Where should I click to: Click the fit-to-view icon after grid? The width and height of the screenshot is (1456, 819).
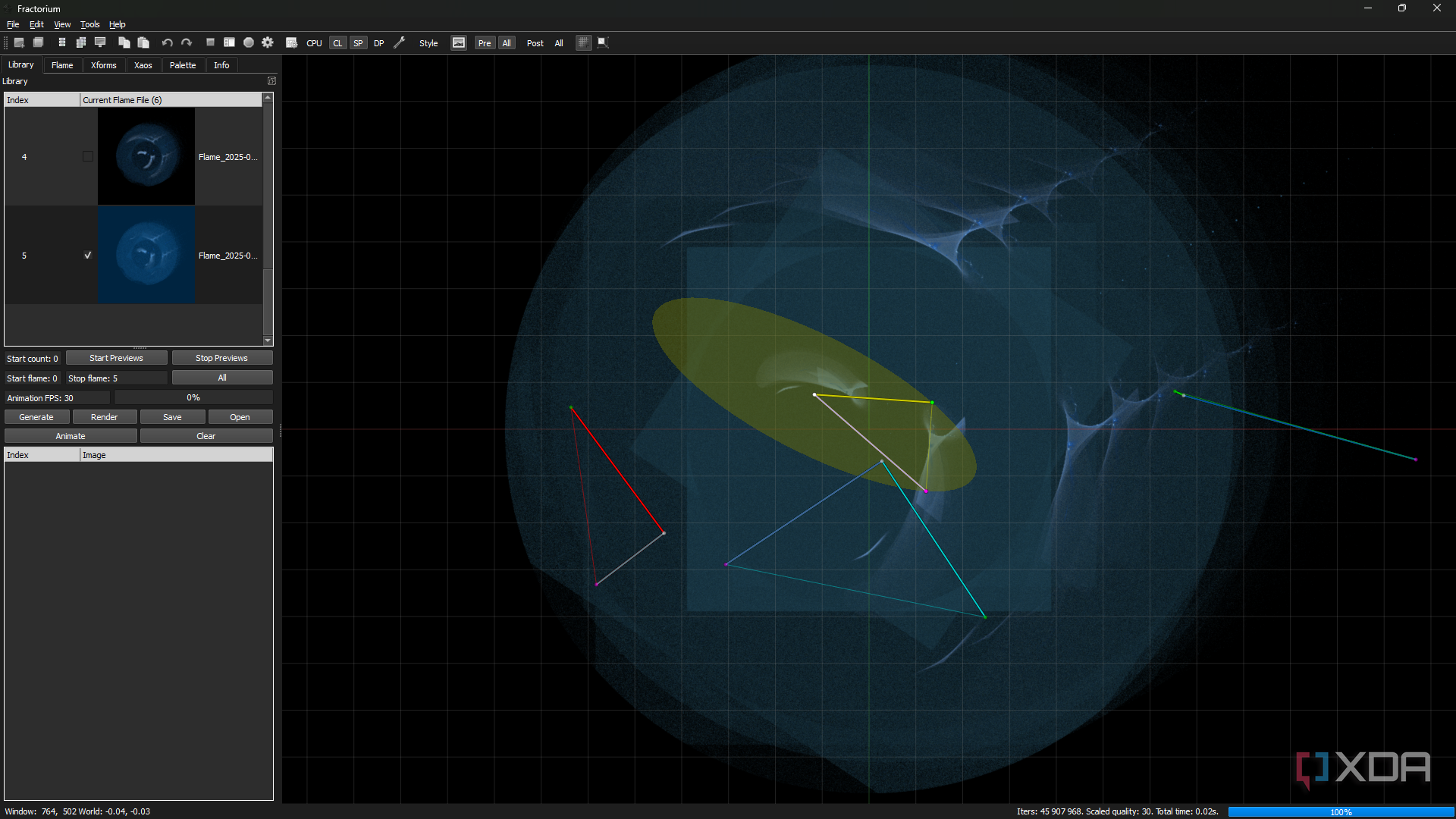tap(603, 42)
